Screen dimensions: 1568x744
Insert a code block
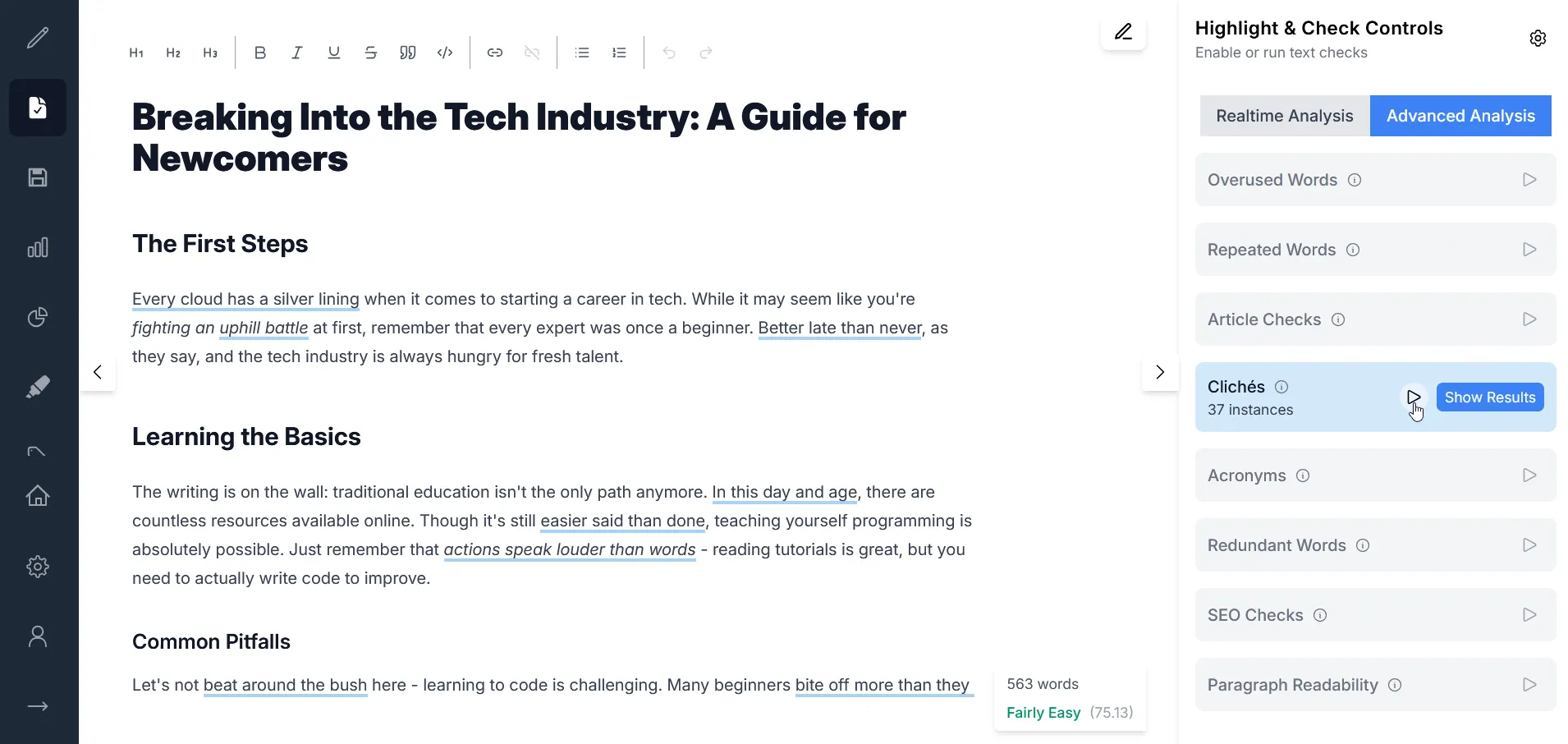445,52
